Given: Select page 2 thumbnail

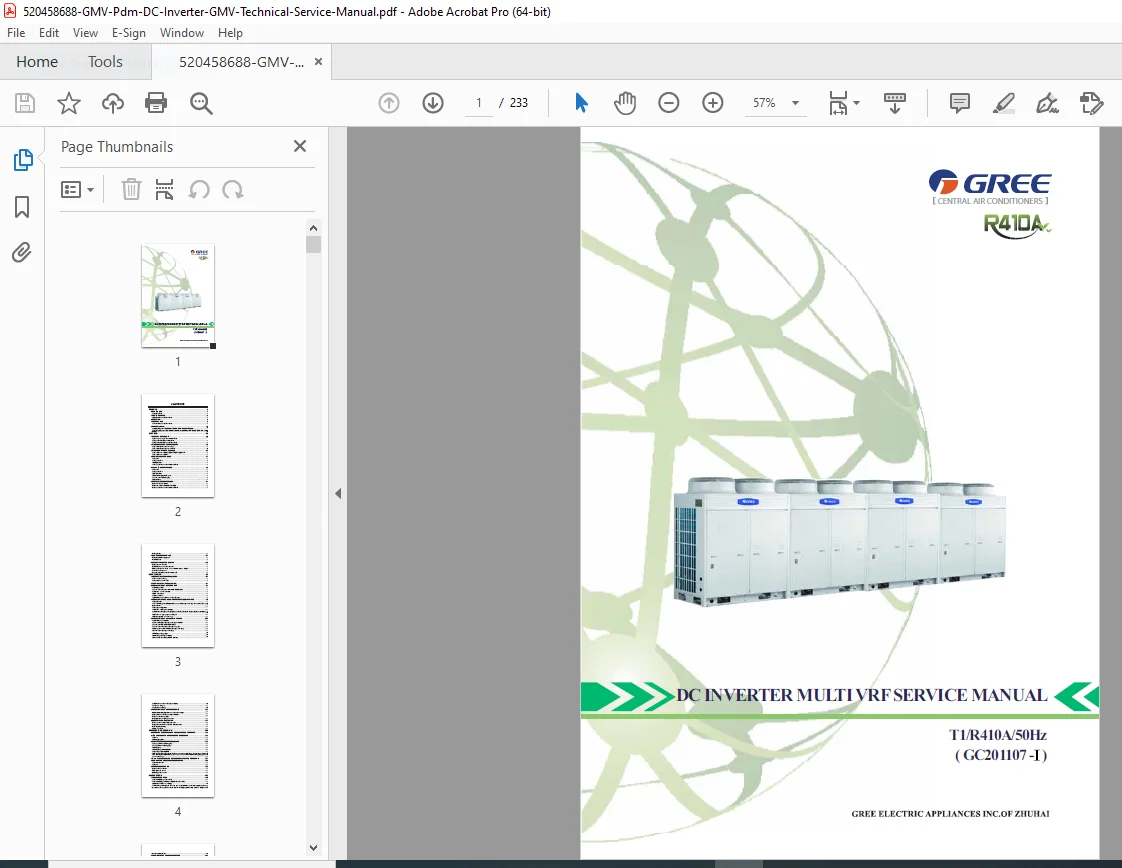Looking at the screenshot, I should 178,445.
